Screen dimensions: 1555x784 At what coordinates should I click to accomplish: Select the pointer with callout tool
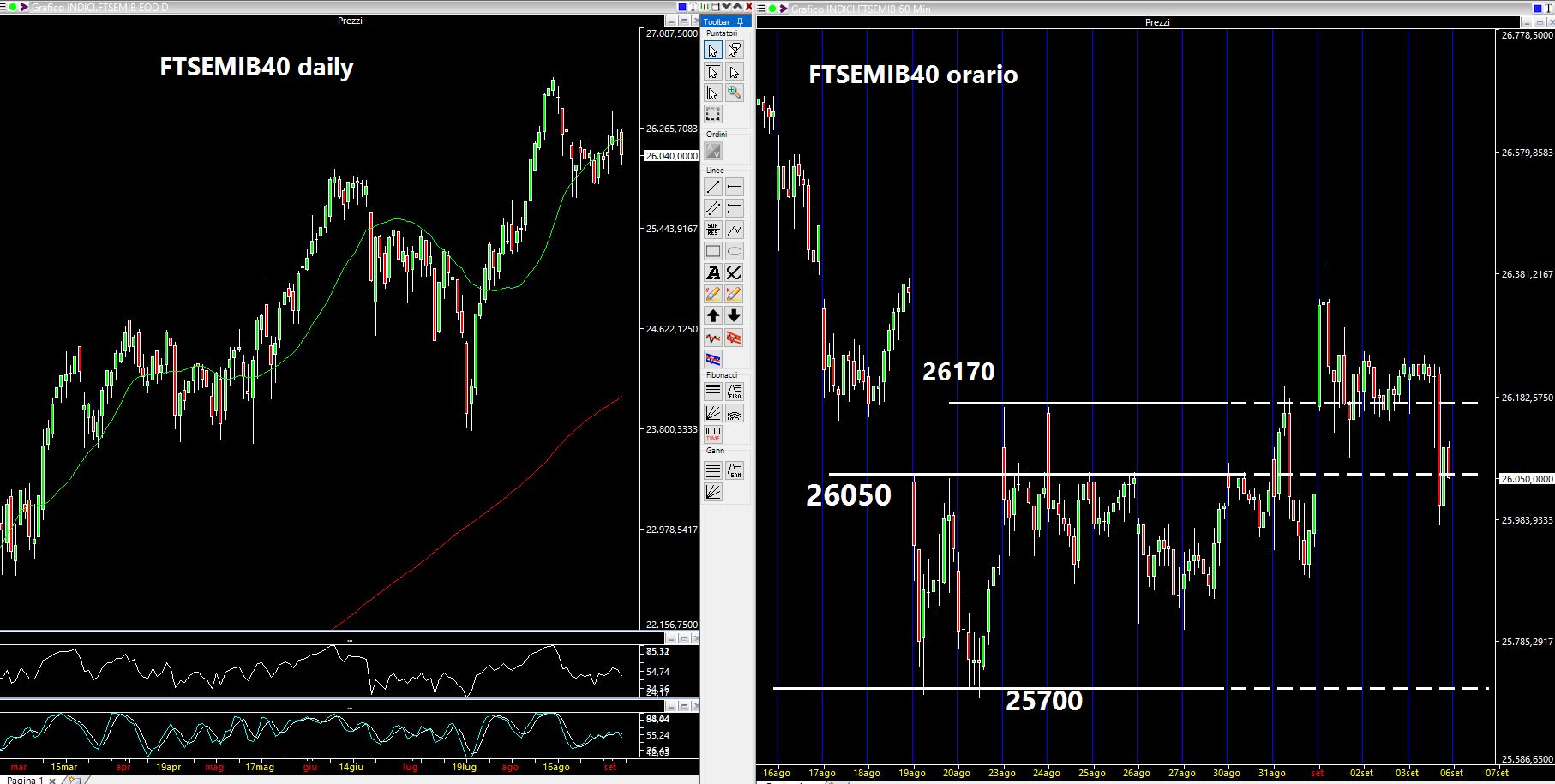click(735, 50)
